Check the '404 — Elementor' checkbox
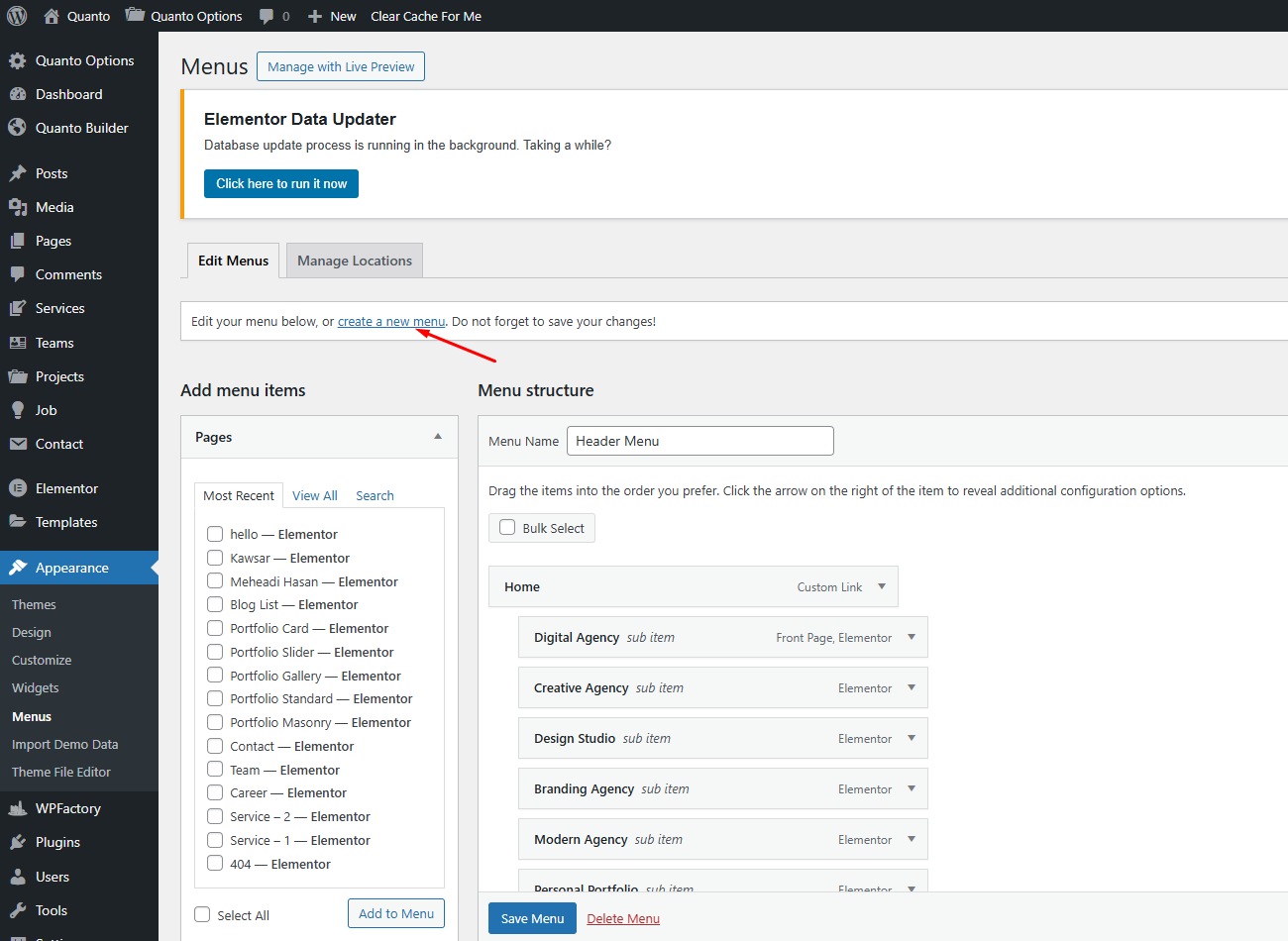The image size is (1288, 941). coord(215,864)
